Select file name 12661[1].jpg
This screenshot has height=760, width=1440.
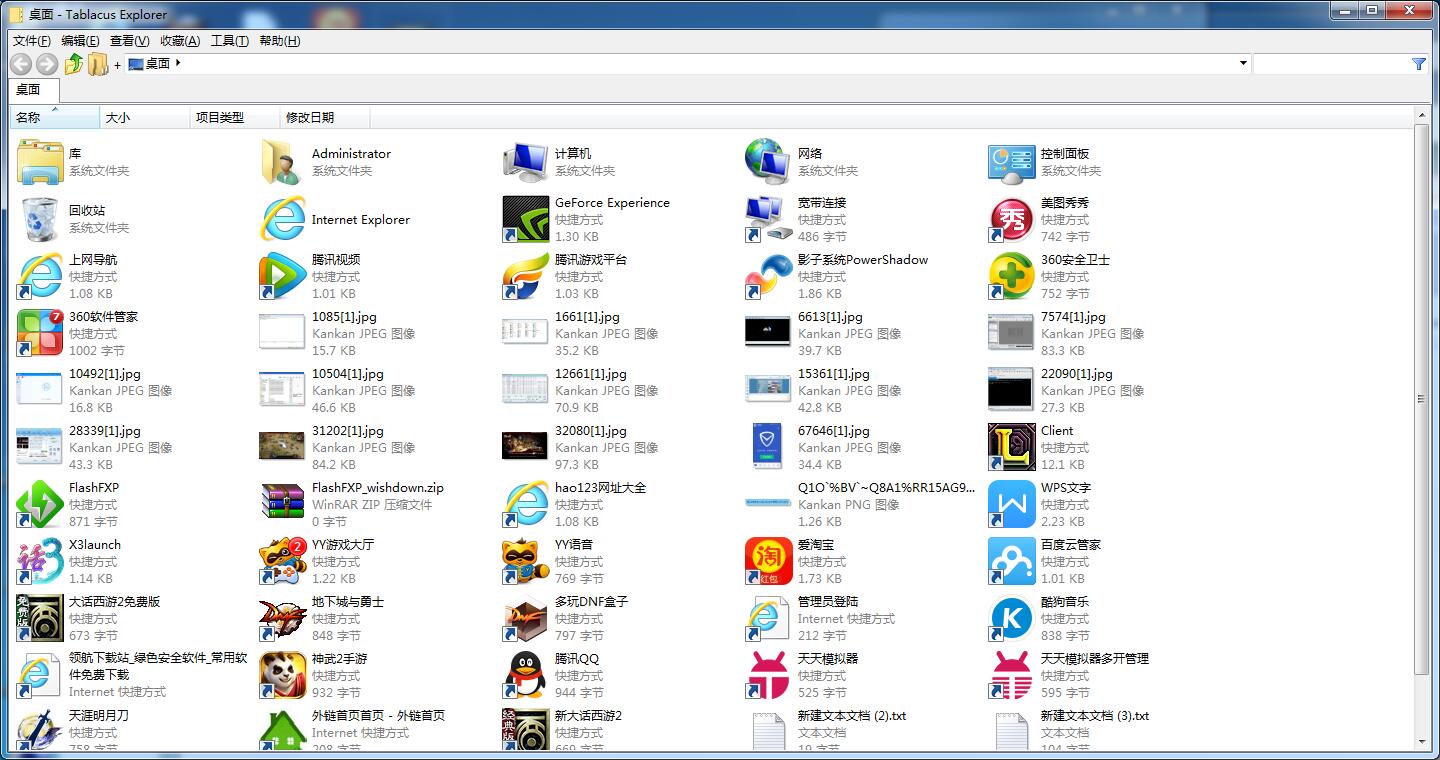click(591, 374)
